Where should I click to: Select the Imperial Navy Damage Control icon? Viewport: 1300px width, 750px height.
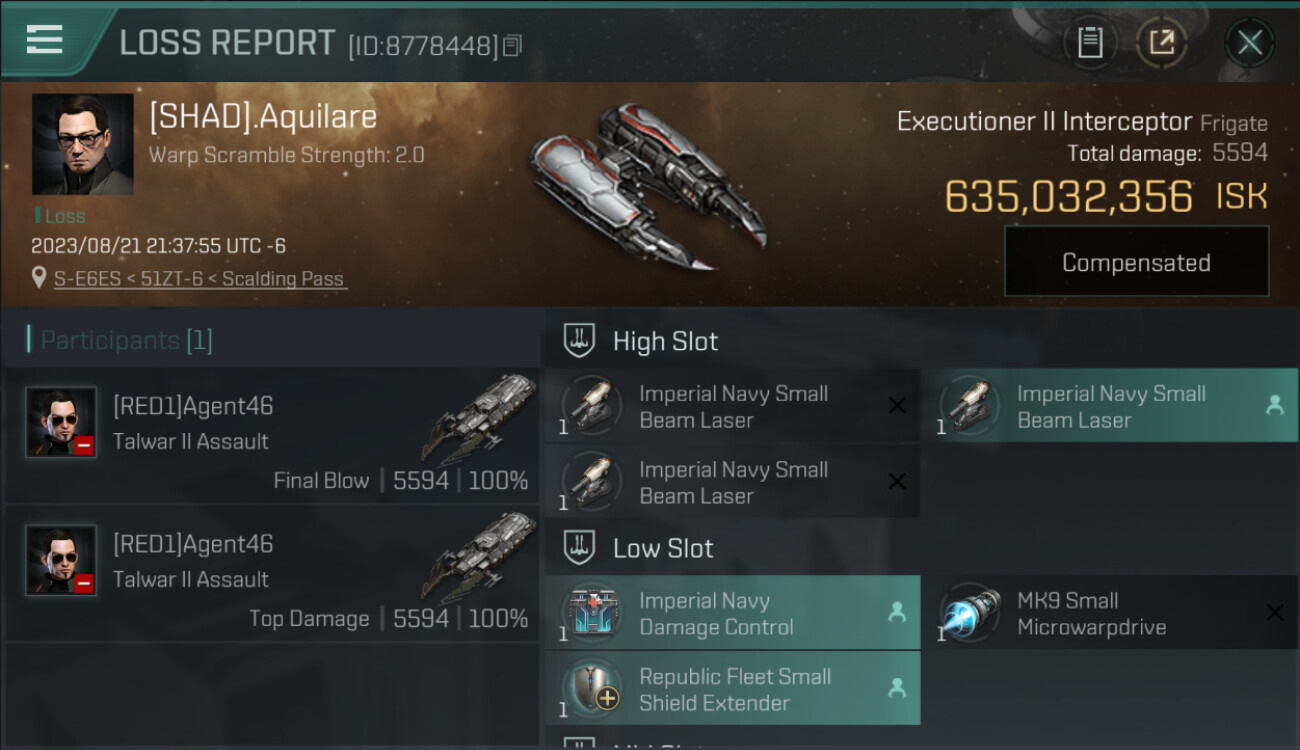point(592,612)
